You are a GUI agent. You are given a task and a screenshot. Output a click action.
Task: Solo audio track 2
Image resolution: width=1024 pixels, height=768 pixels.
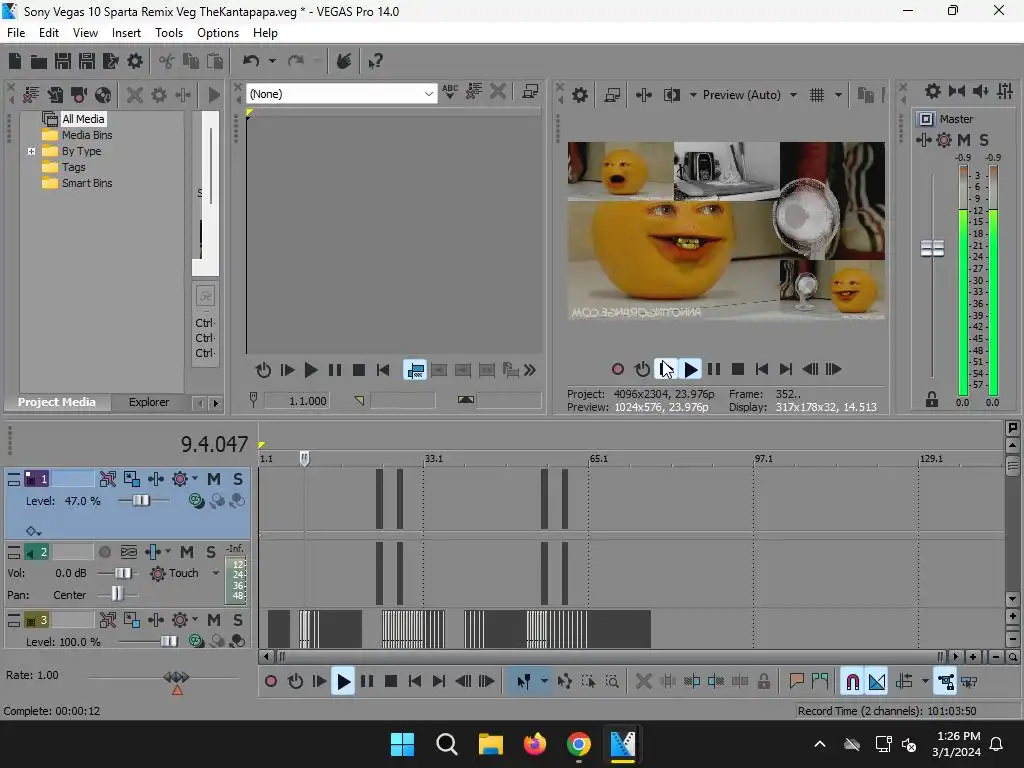211,552
